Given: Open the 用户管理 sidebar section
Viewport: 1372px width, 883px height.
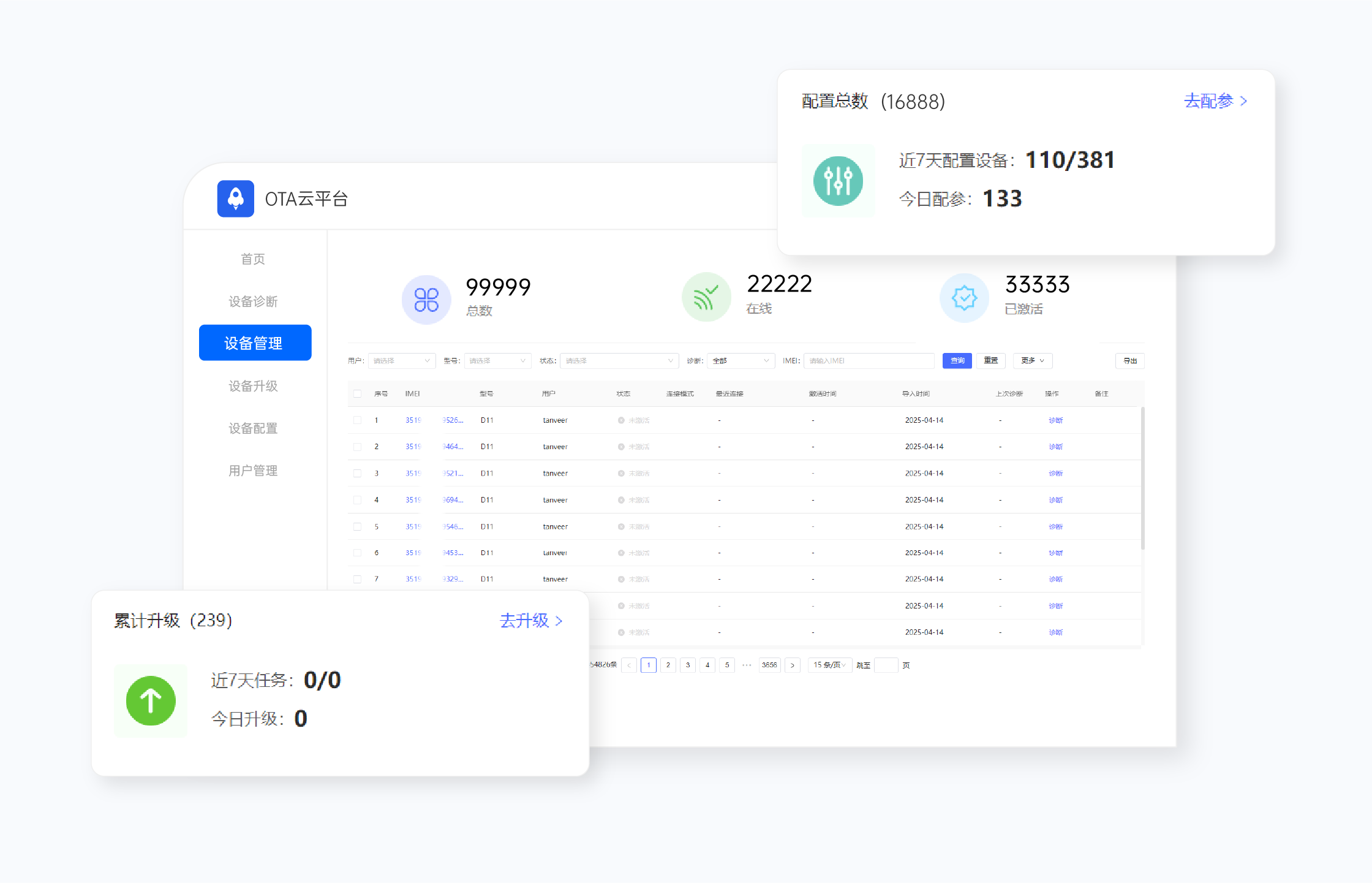Looking at the screenshot, I should point(252,471).
